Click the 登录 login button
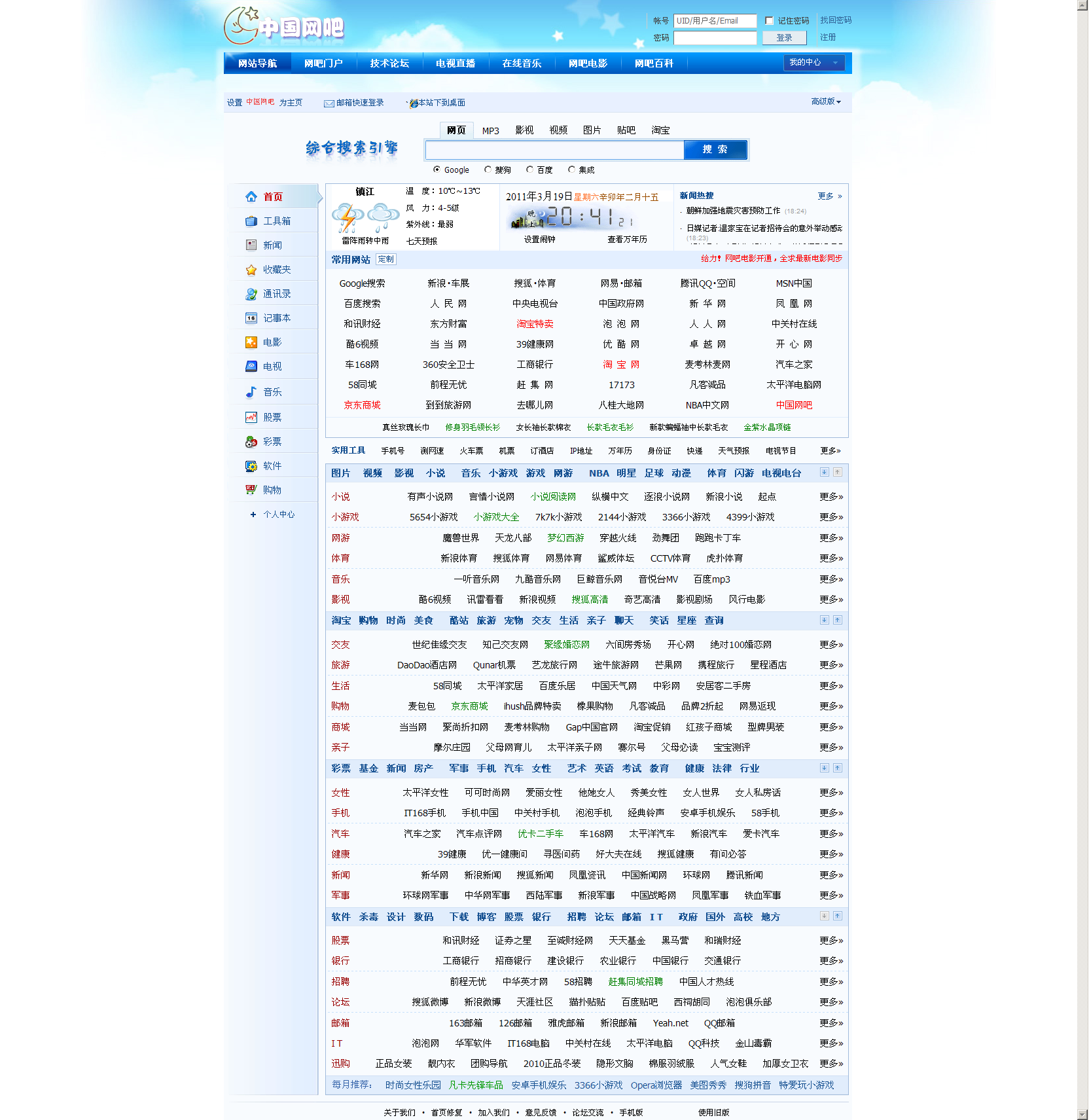 click(785, 38)
